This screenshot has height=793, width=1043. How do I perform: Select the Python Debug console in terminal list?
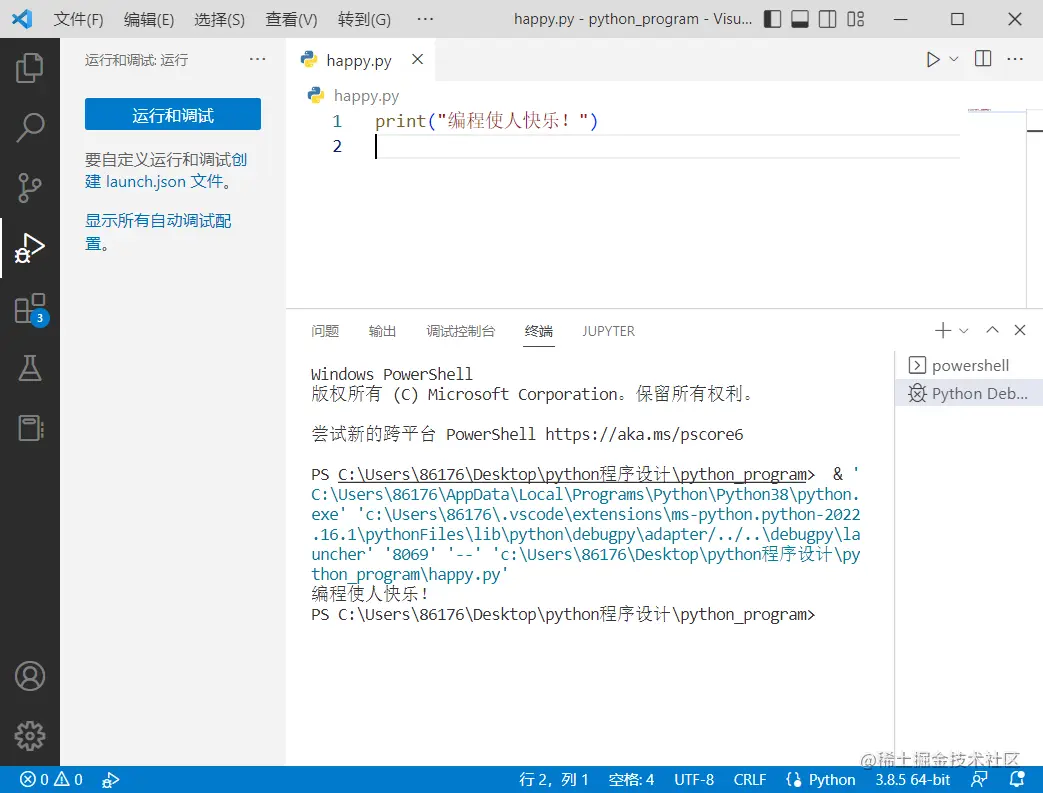968,393
